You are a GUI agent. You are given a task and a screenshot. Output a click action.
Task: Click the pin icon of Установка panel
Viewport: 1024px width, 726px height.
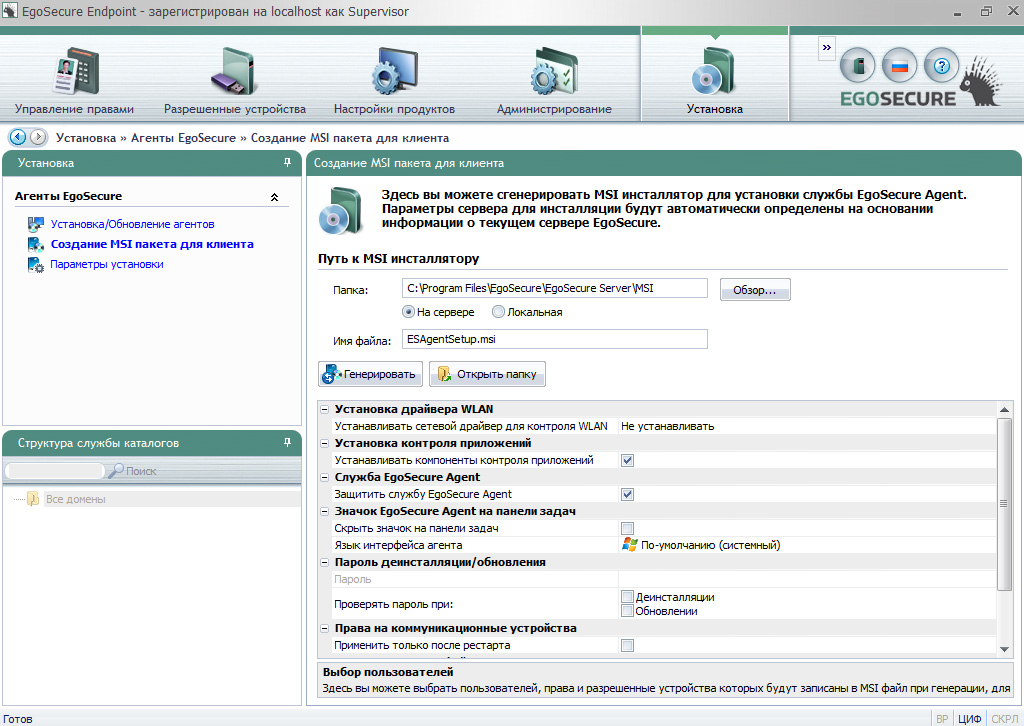[x=287, y=163]
